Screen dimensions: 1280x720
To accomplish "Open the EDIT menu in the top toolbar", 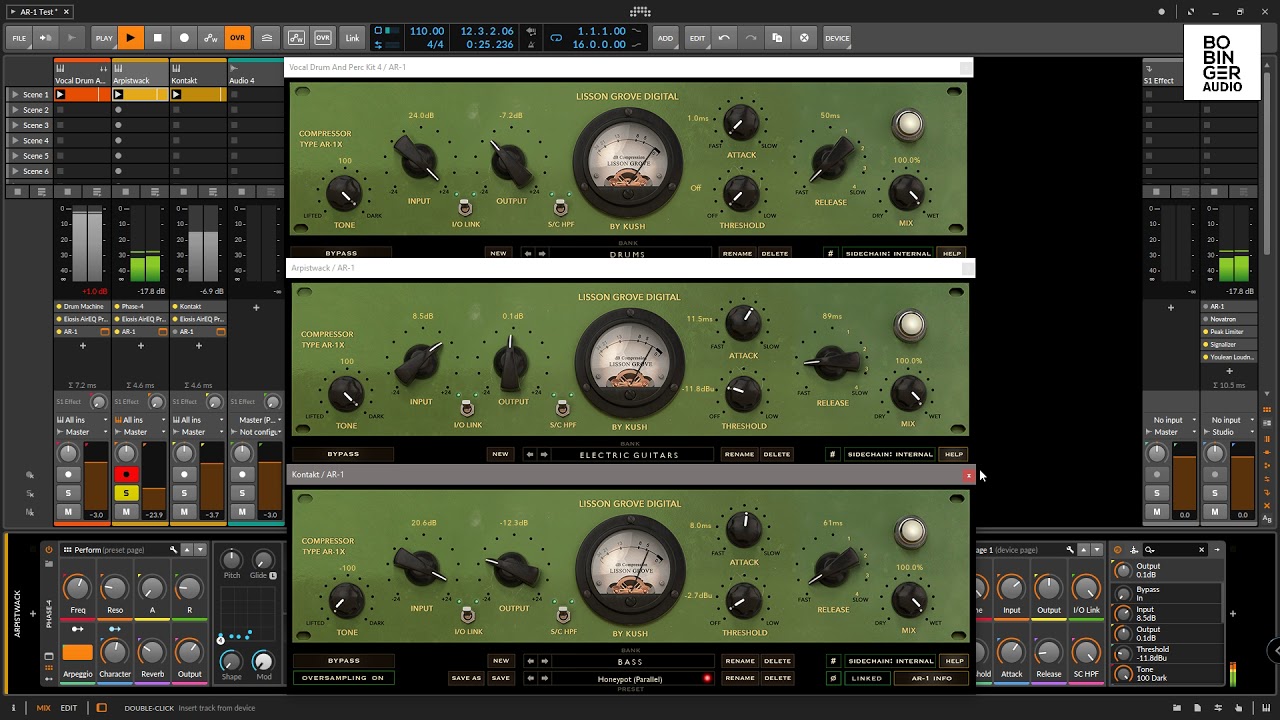I will [x=697, y=38].
